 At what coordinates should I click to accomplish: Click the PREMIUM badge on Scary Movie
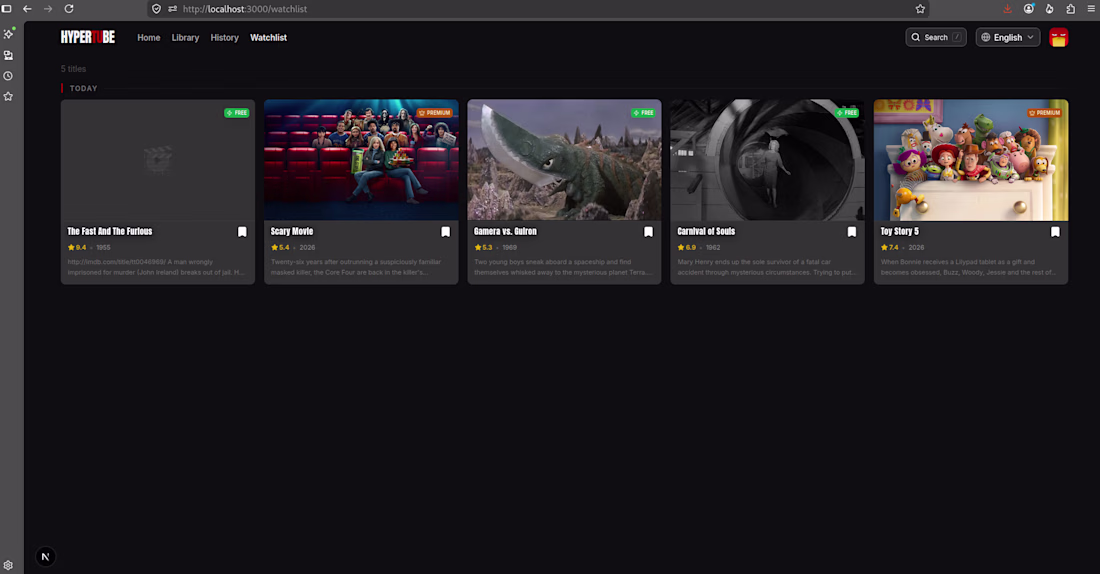pos(434,112)
